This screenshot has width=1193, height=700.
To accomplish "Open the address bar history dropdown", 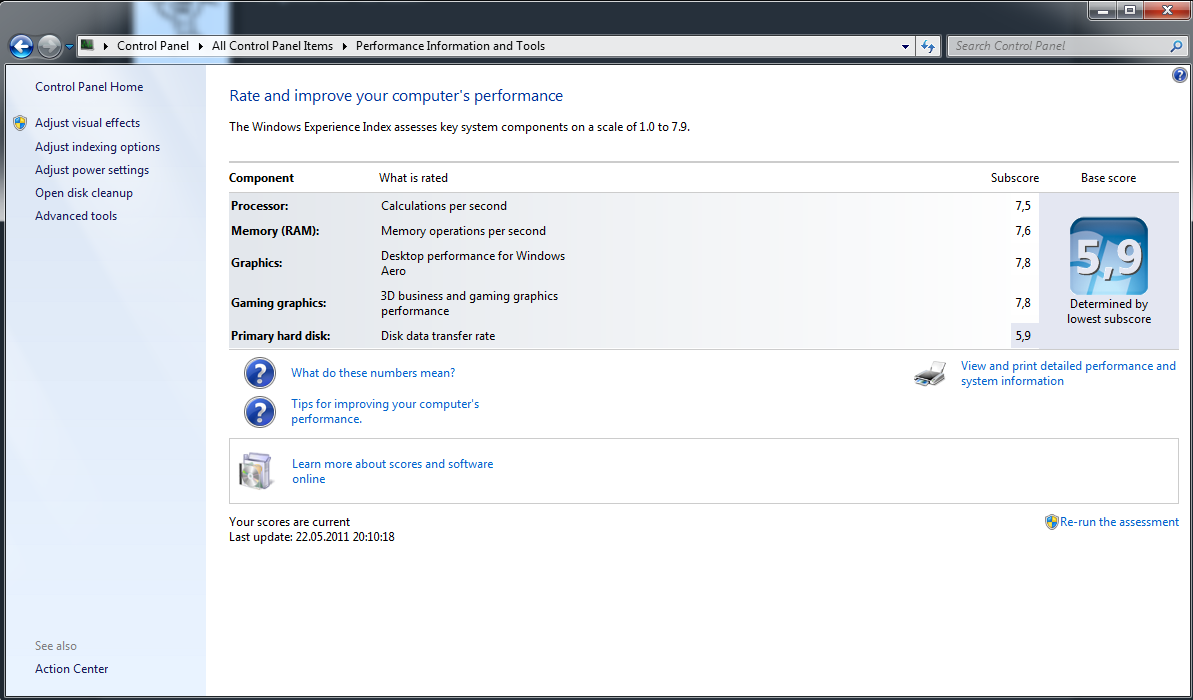I will (x=905, y=46).
